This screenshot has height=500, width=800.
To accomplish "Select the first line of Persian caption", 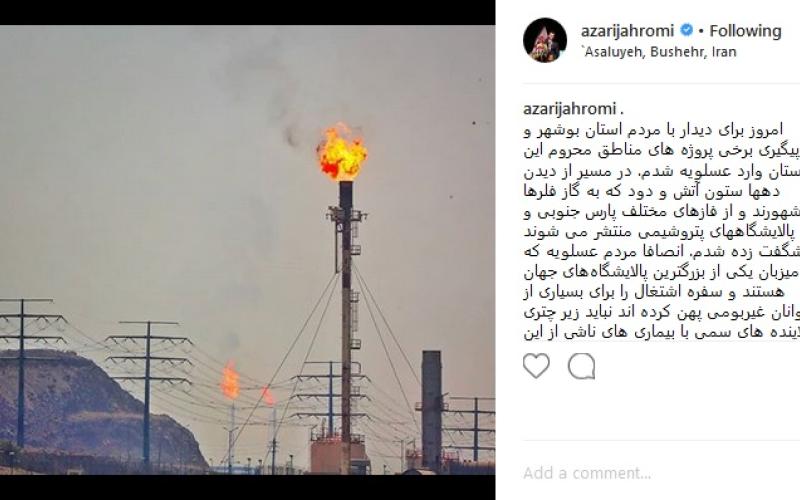I will [x=653, y=130].
